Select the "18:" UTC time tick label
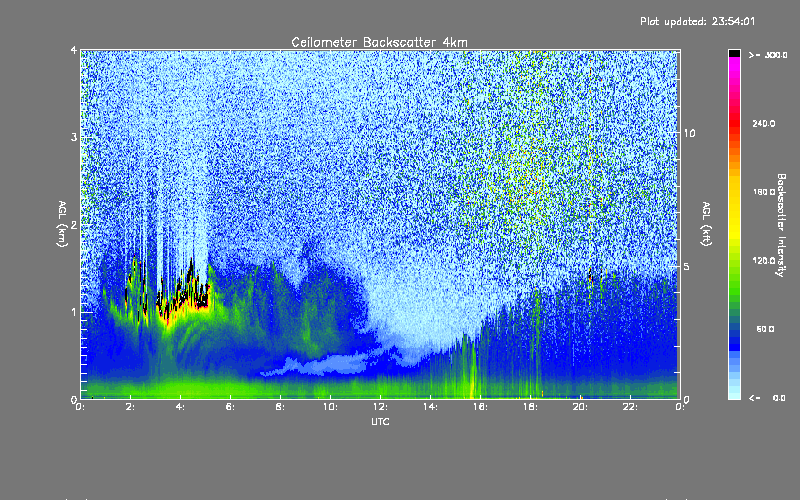 point(530,407)
